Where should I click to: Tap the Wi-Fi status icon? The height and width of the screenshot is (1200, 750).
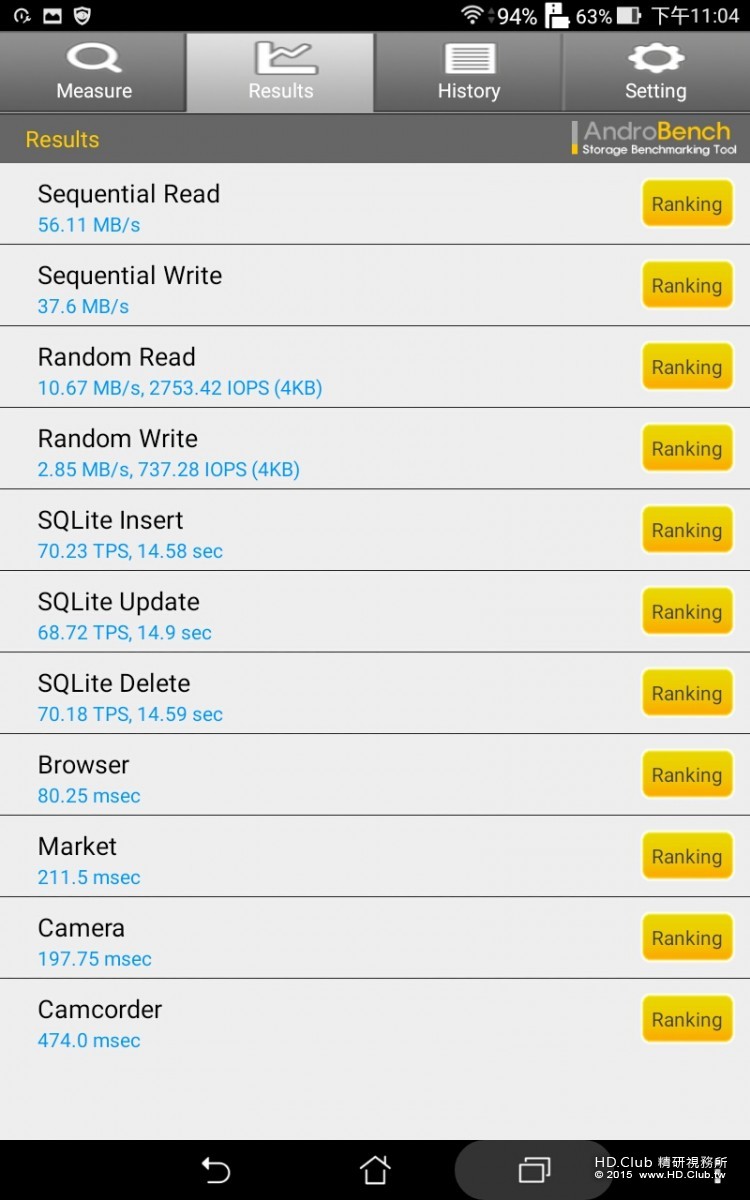[472, 15]
